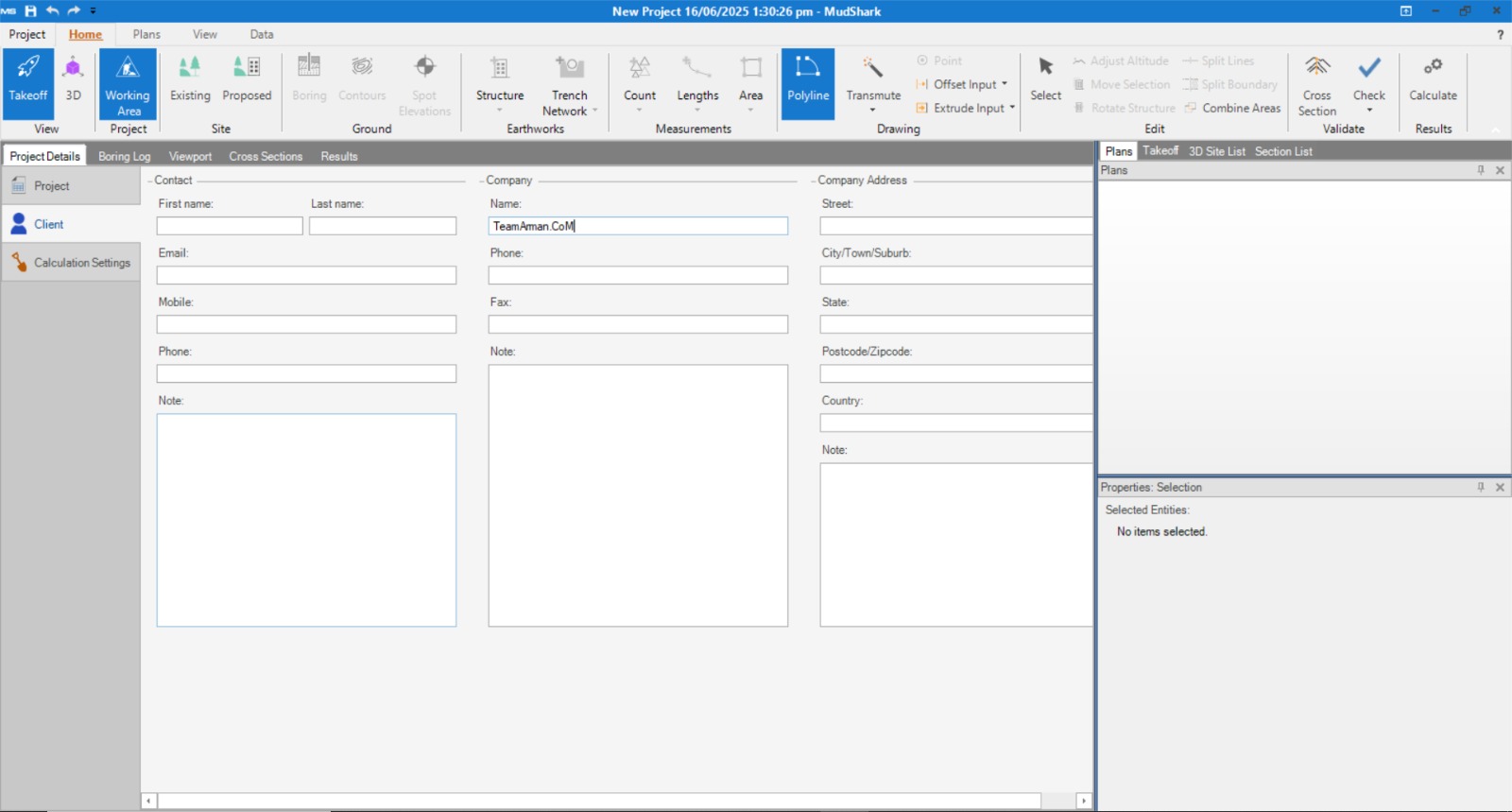Open the Structure earthworks tool
Screen dimensions: 1512x812
coord(500,84)
